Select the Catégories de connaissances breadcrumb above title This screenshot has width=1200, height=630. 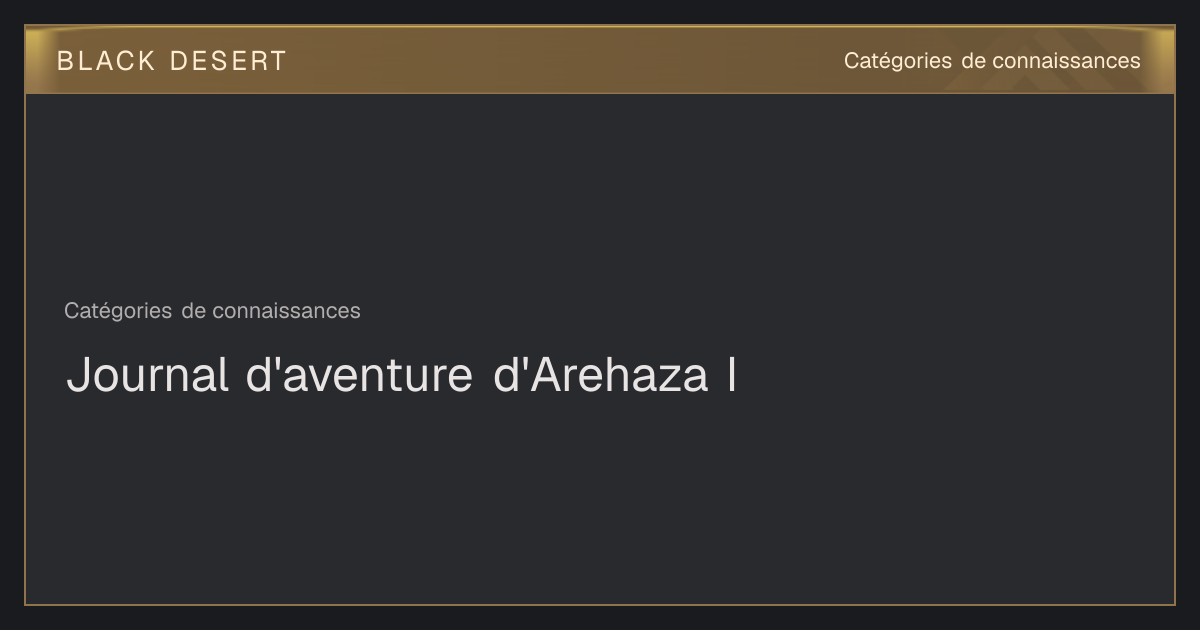click(212, 311)
